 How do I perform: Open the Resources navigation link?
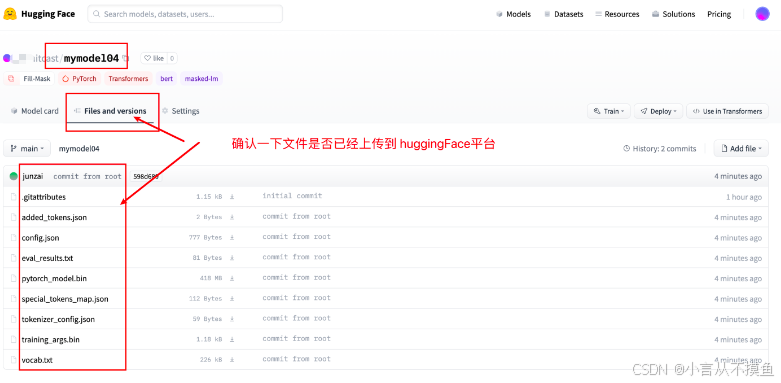(617, 14)
